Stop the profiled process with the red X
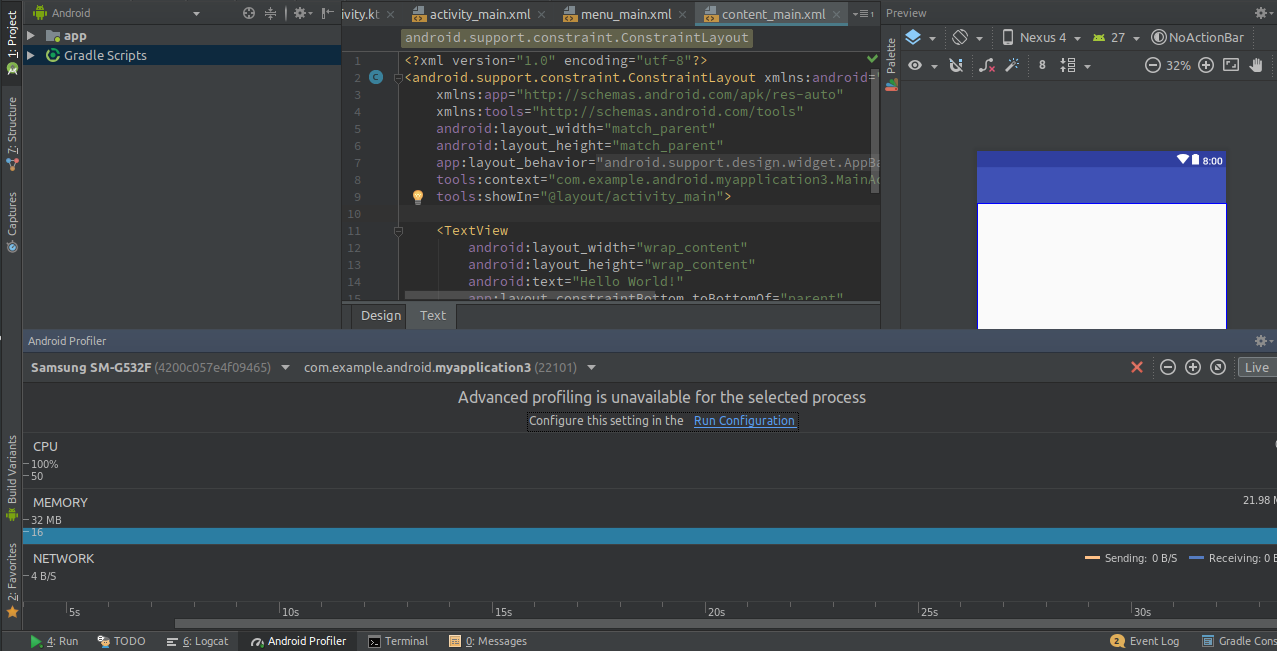 1137,367
